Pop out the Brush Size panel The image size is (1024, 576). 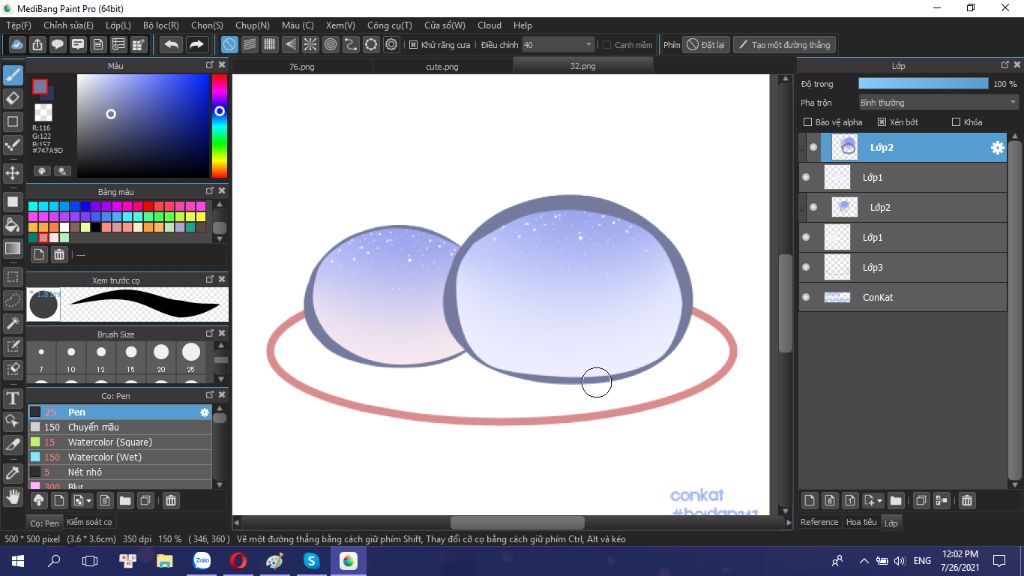pos(210,333)
